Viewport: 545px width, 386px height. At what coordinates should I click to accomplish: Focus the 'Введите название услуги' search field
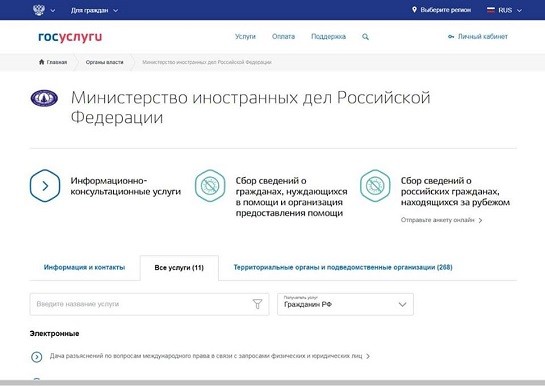(149, 304)
